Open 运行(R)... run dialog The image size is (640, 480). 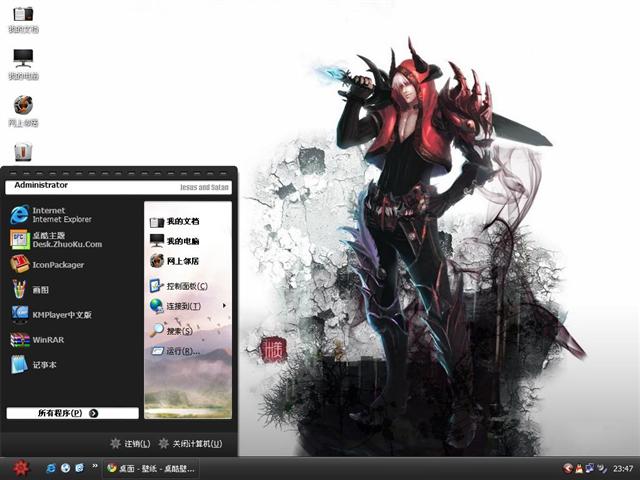(176, 351)
